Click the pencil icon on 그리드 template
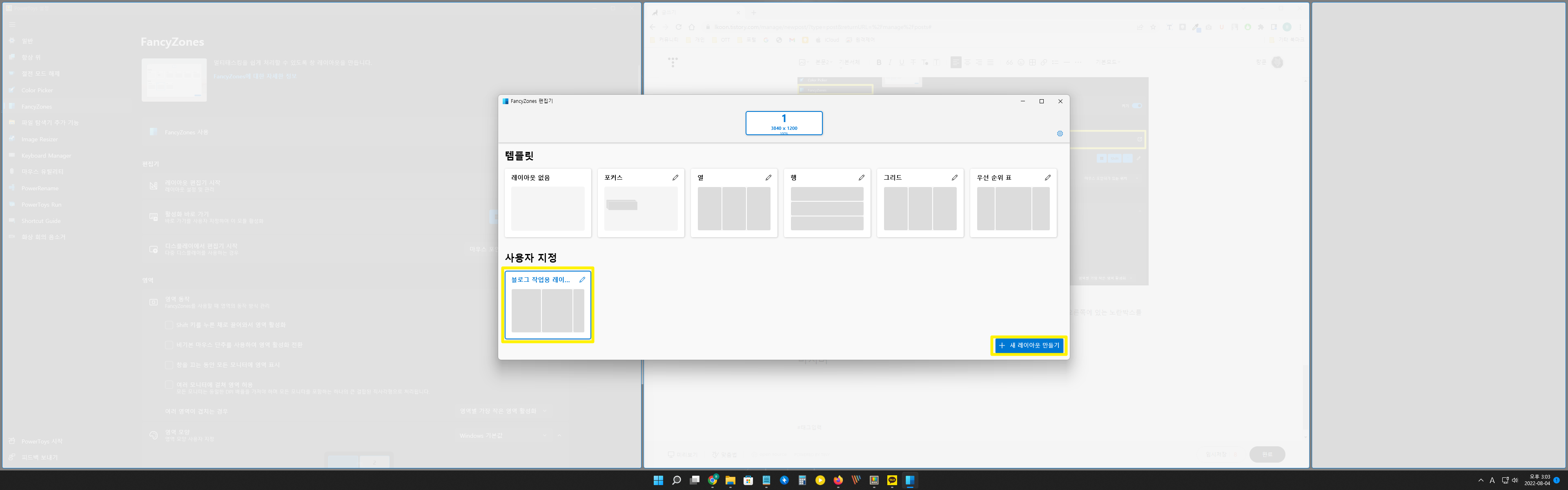The height and width of the screenshot is (490, 1568). click(954, 178)
